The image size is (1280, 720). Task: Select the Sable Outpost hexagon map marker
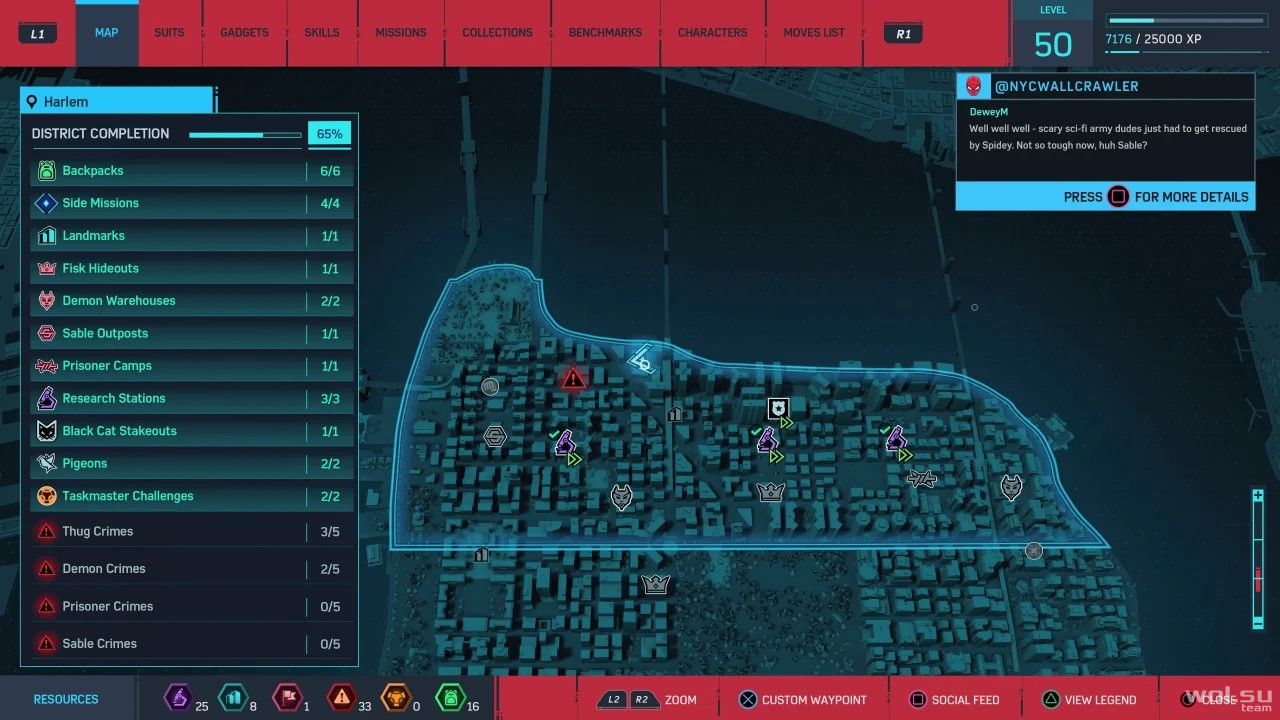[495, 436]
